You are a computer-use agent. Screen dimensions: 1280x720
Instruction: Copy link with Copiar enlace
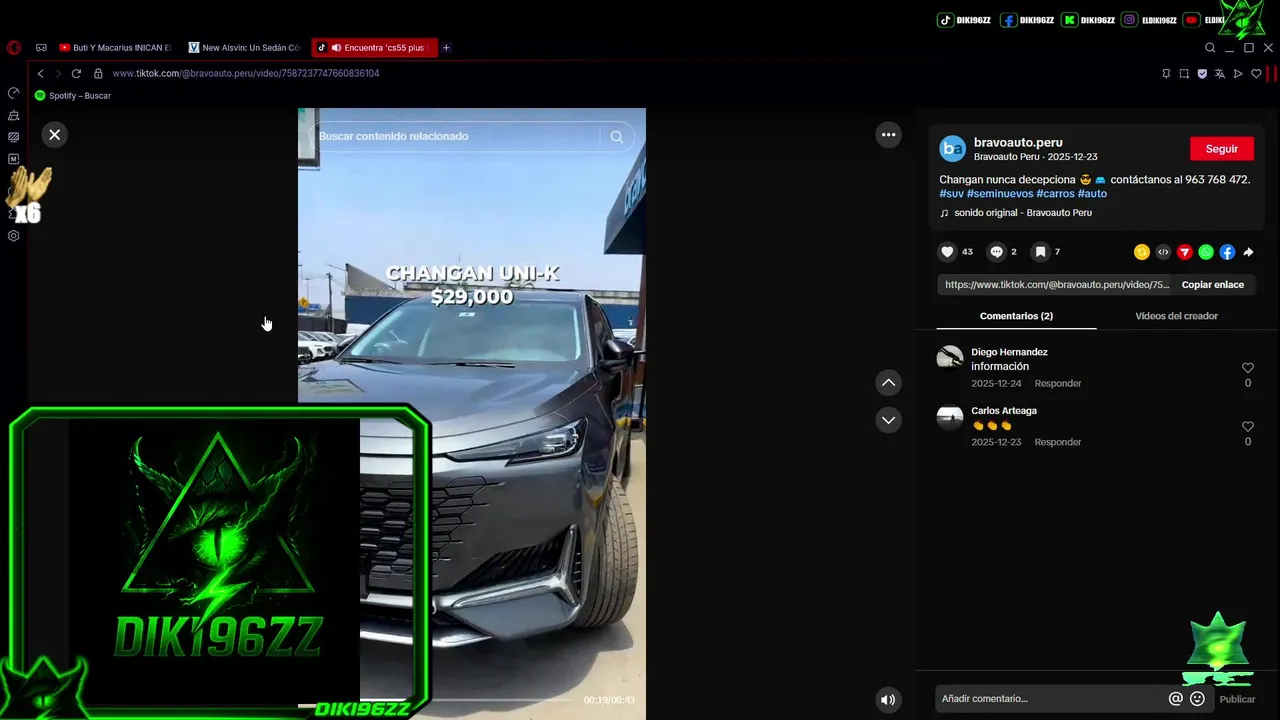click(1212, 285)
